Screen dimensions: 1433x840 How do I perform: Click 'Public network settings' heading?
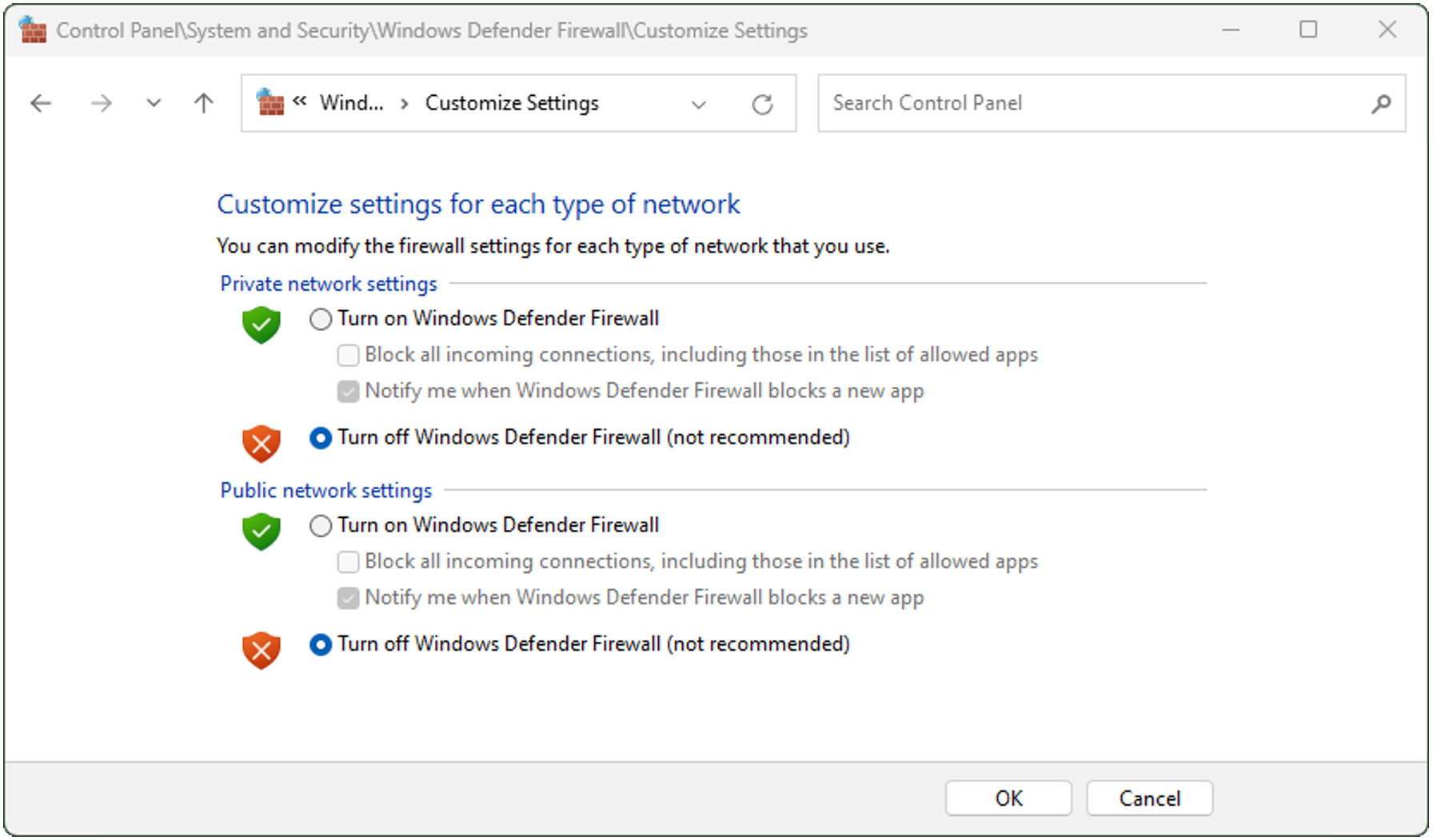[x=326, y=490]
